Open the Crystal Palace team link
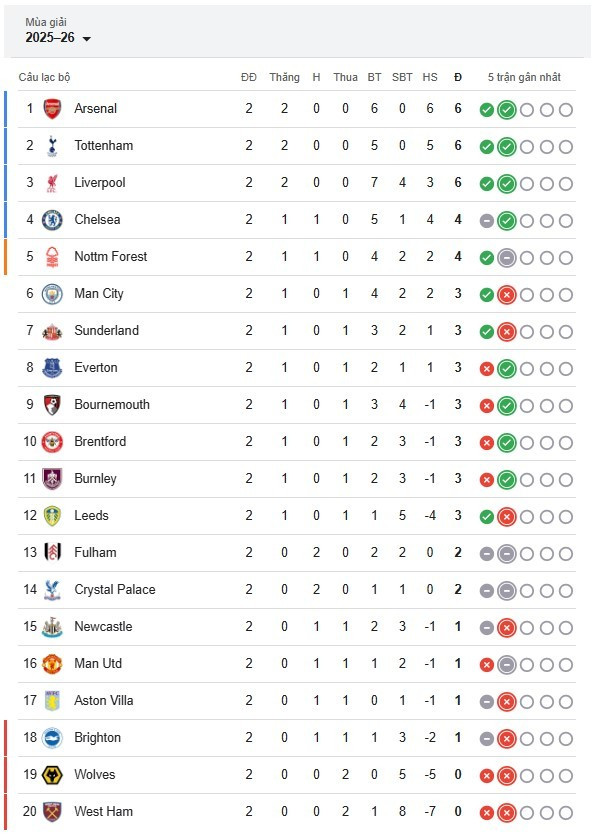Image resolution: width=596 pixels, height=835 pixels. point(115,590)
